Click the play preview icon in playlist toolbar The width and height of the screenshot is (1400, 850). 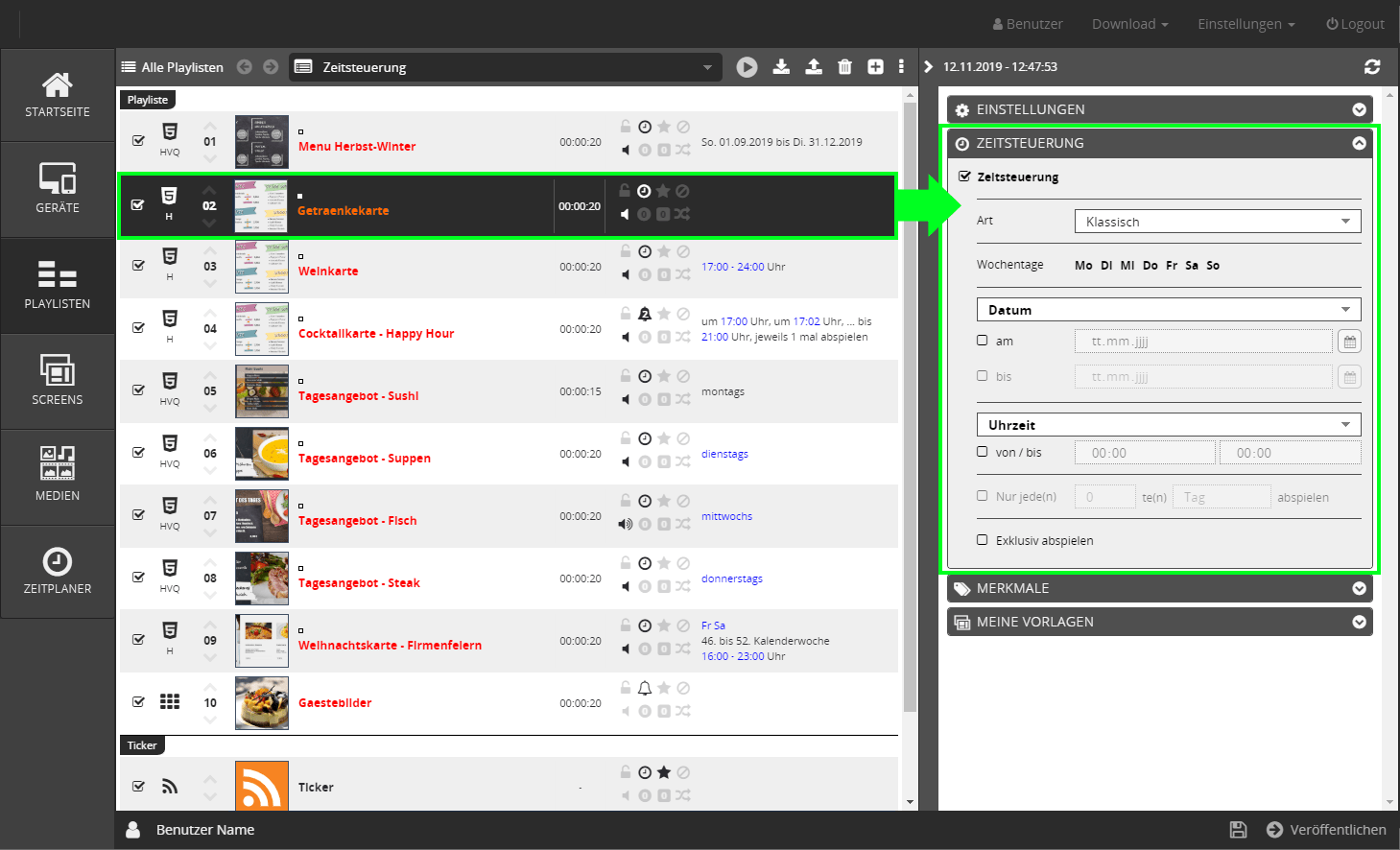[747, 67]
